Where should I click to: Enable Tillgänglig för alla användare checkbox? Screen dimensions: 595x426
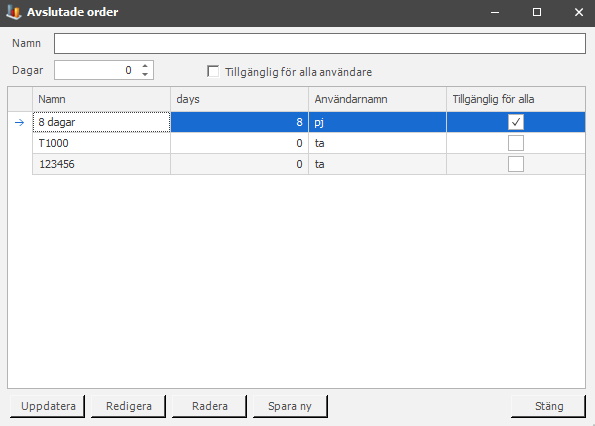(x=213, y=71)
